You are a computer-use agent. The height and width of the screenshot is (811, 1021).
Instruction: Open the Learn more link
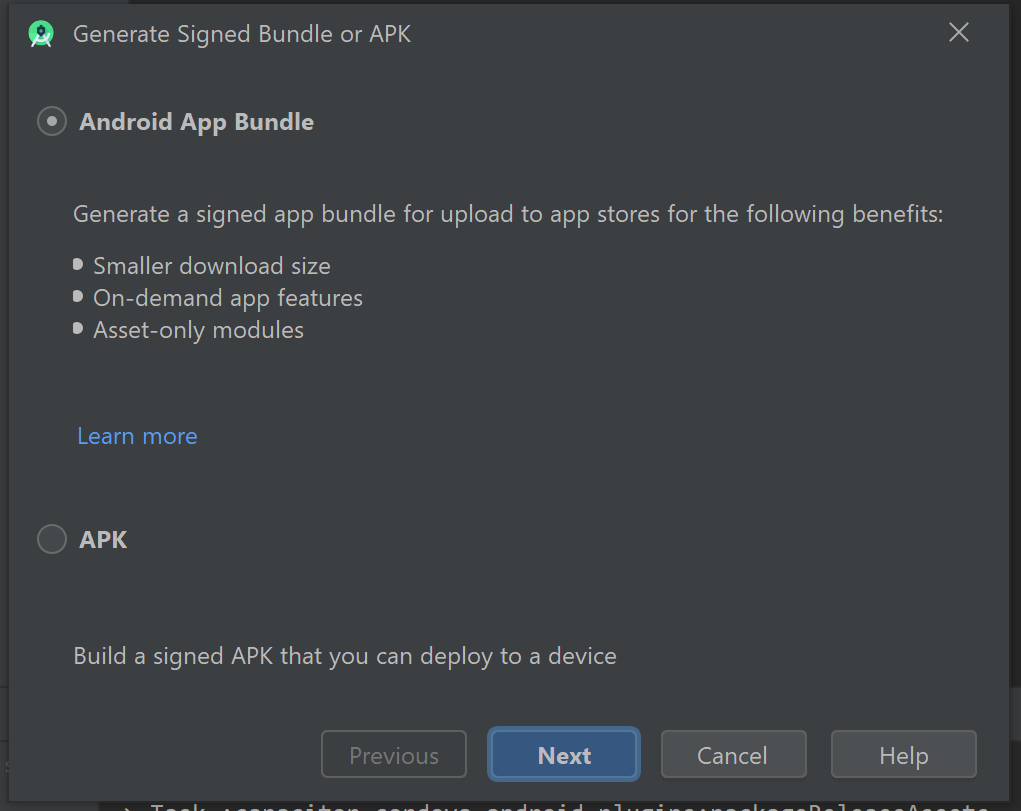pos(137,436)
